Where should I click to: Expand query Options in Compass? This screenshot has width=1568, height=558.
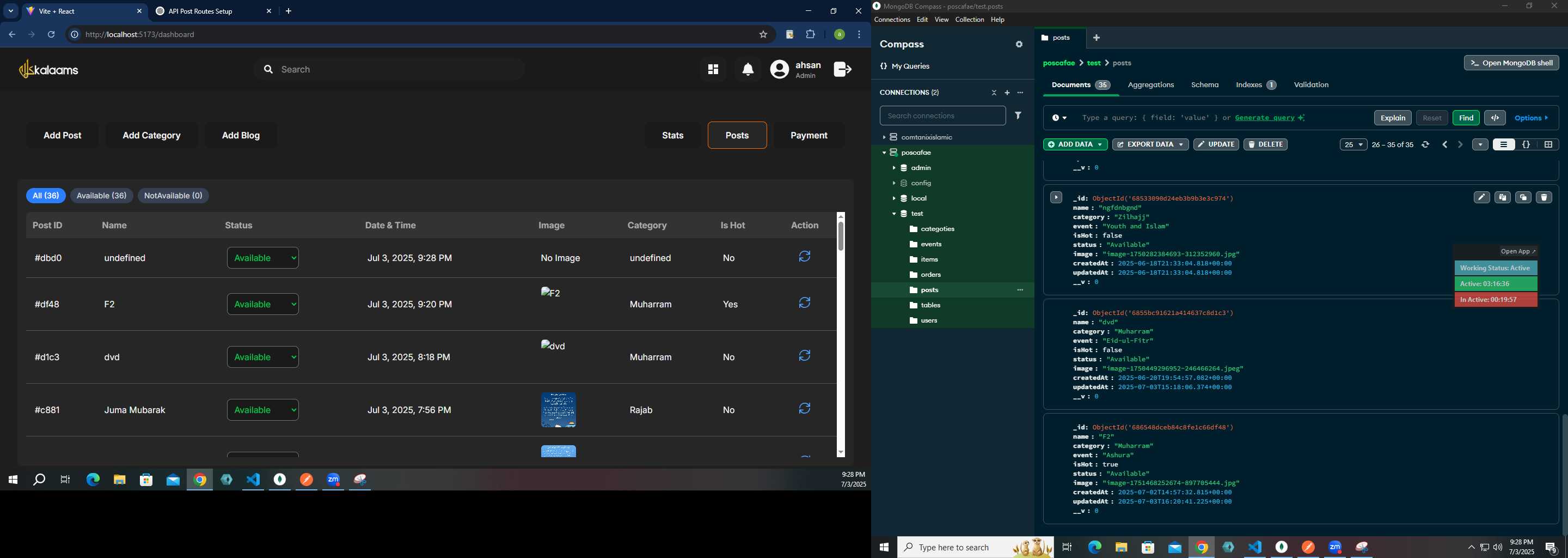tap(1532, 118)
